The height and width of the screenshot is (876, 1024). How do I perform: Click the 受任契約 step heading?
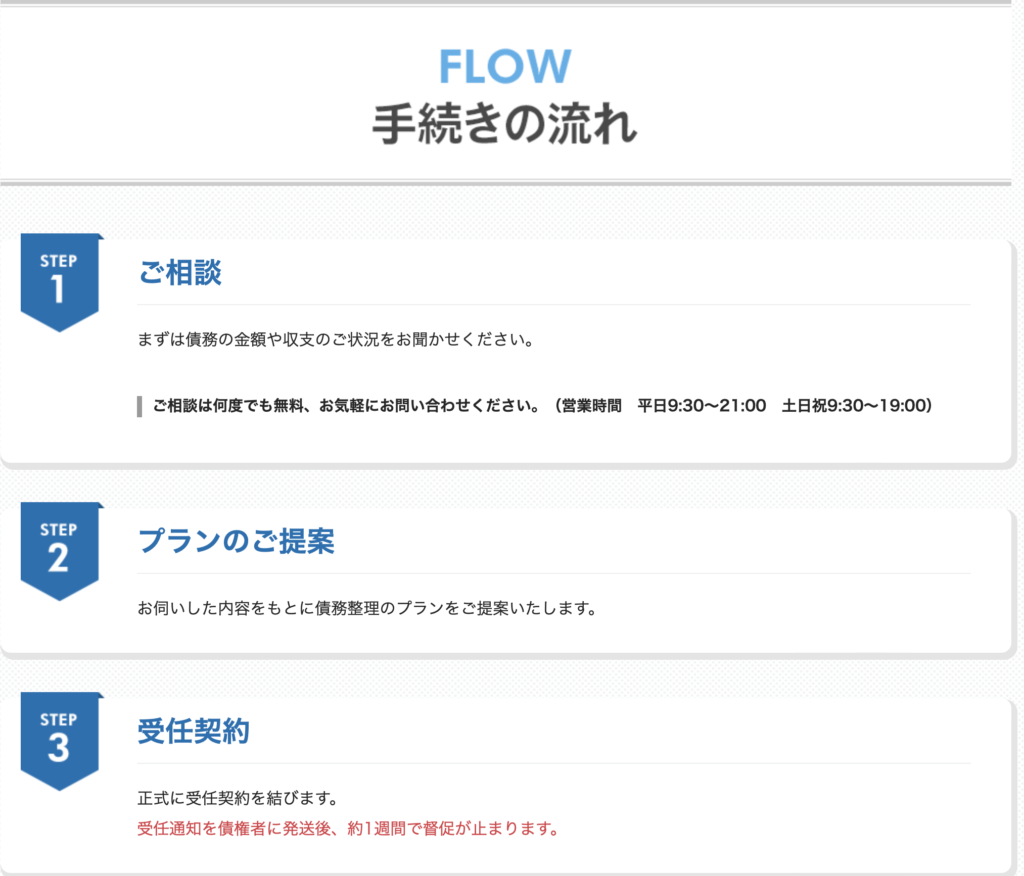(193, 731)
